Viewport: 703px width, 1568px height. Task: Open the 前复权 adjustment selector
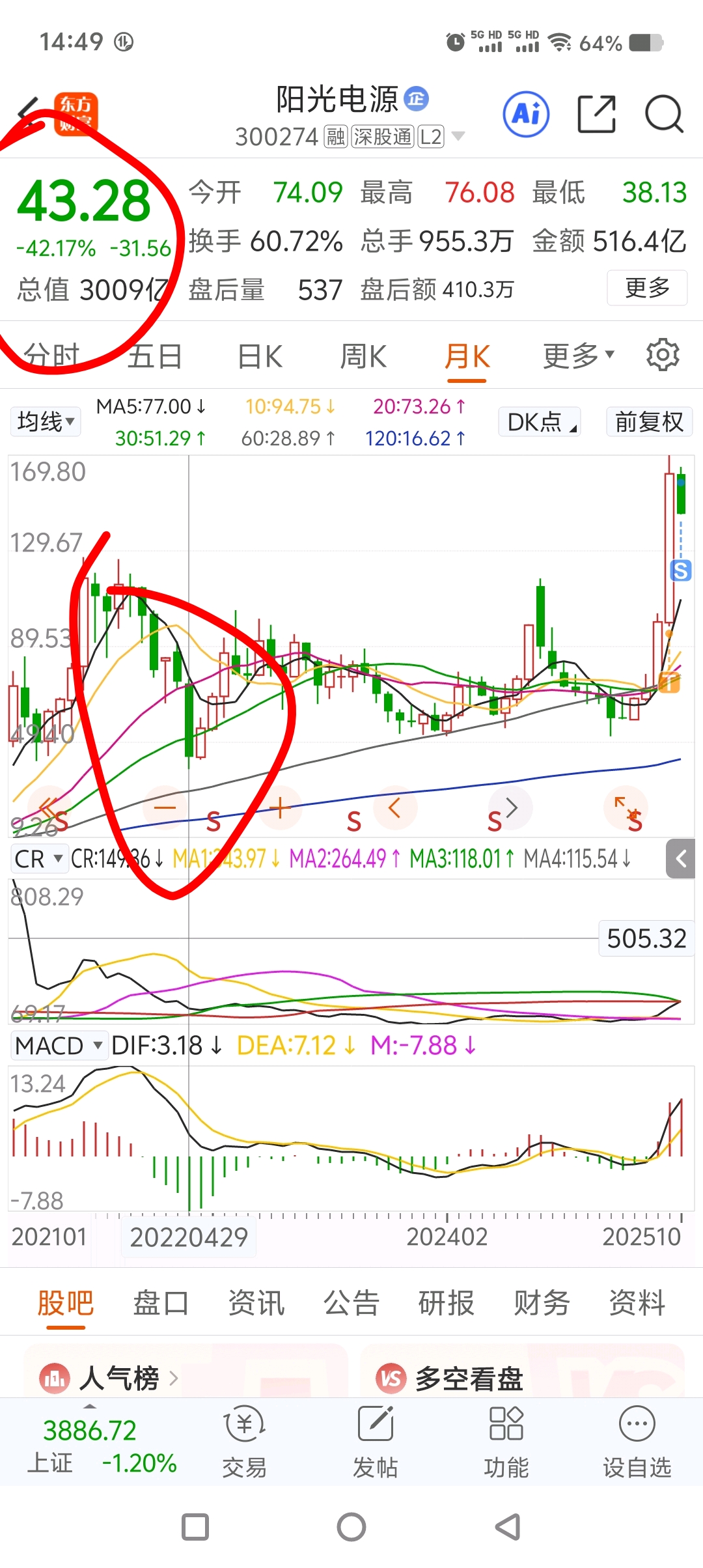tap(650, 421)
